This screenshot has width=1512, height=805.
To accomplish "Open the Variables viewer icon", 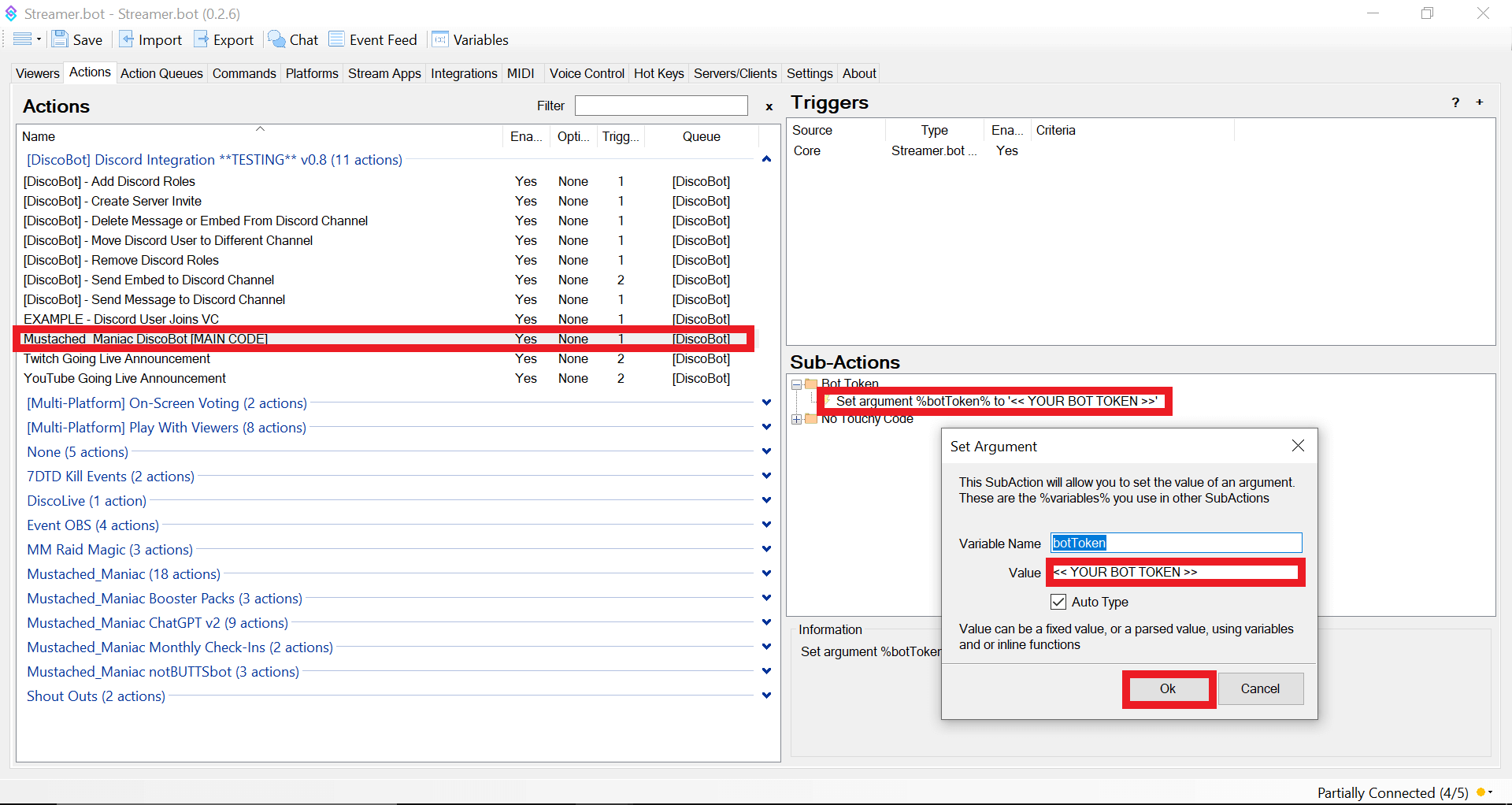I will pos(440,39).
